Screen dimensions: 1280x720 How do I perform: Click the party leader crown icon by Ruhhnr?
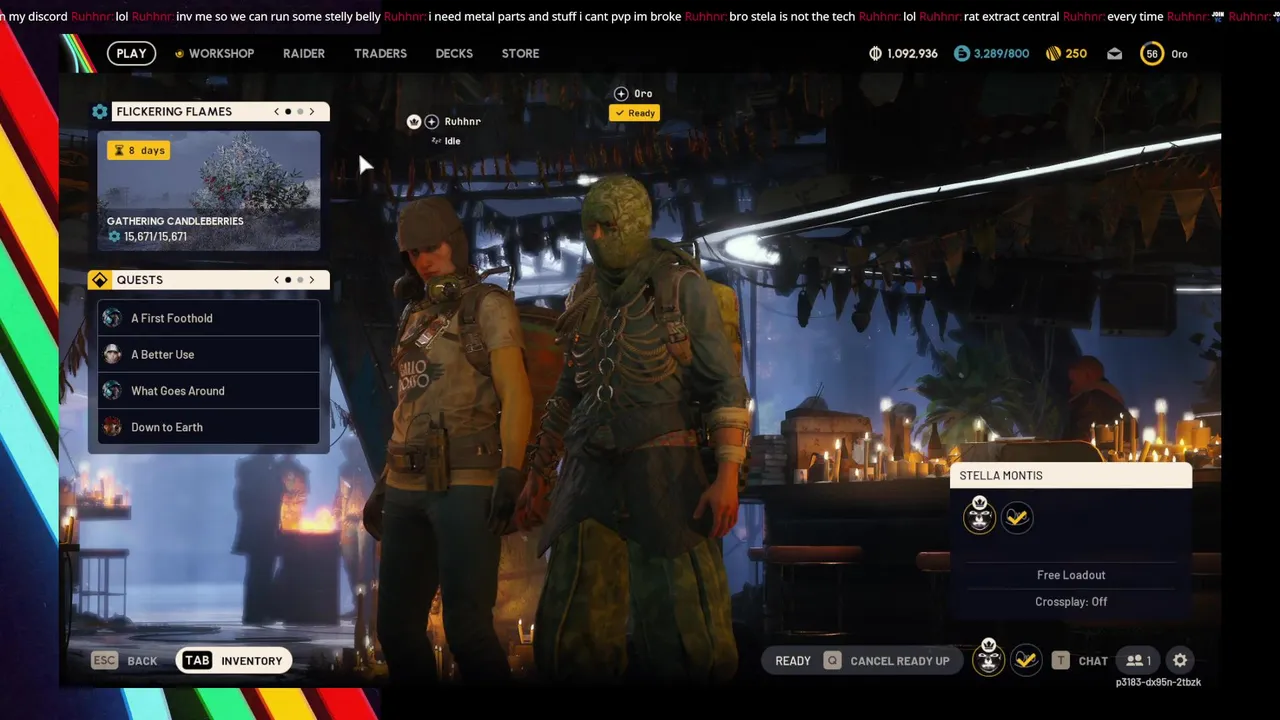[x=414, y=121]
